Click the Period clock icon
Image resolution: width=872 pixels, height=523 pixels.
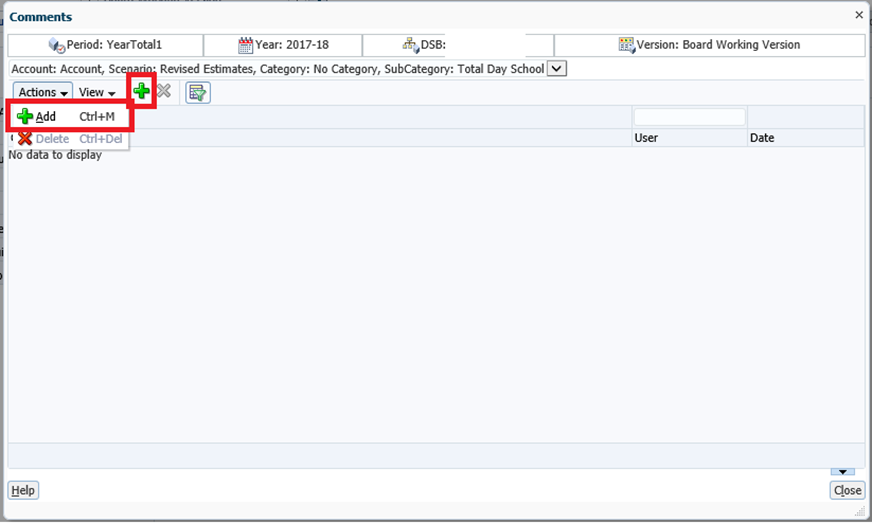[56, 45]
